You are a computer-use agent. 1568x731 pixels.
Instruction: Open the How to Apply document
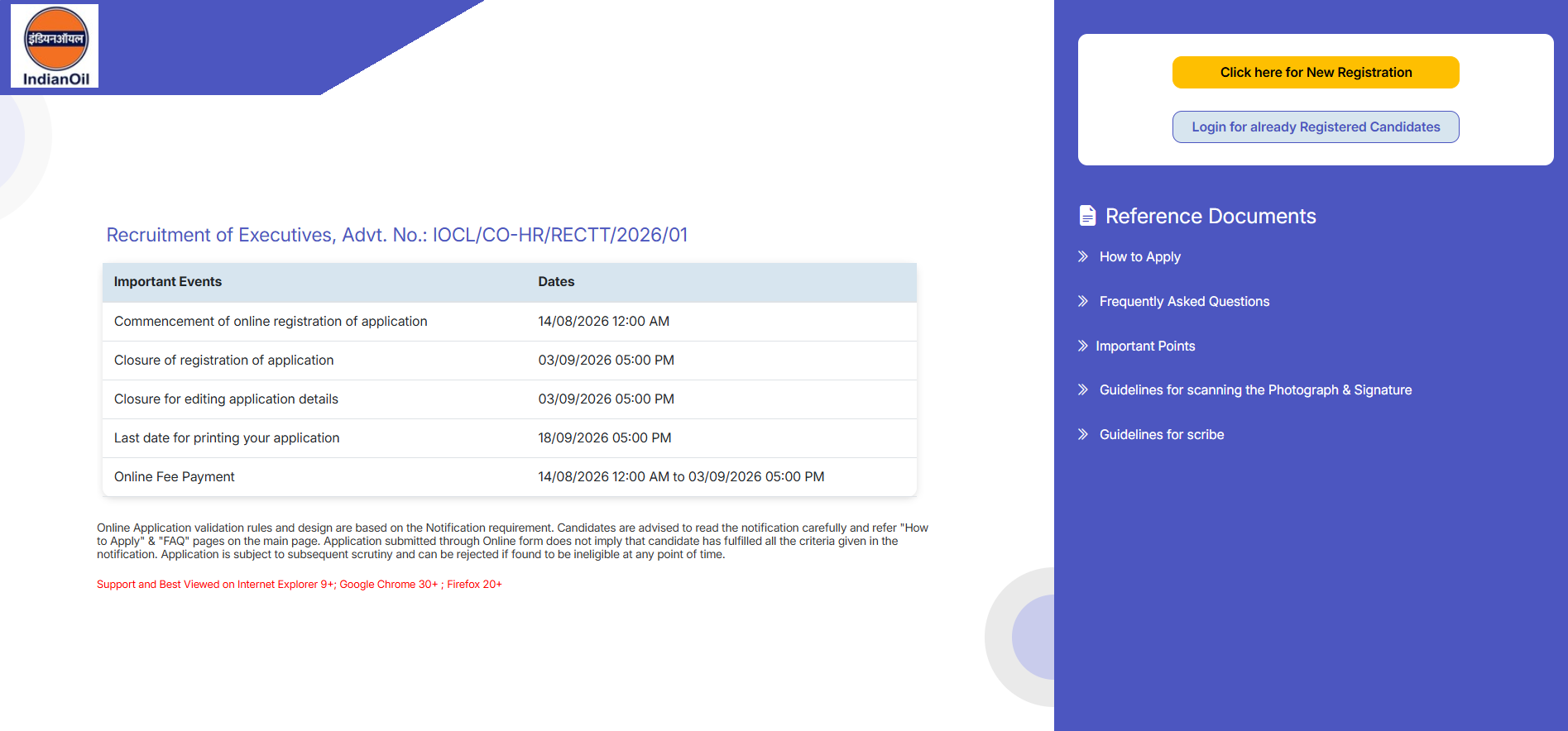[1140, 257]
